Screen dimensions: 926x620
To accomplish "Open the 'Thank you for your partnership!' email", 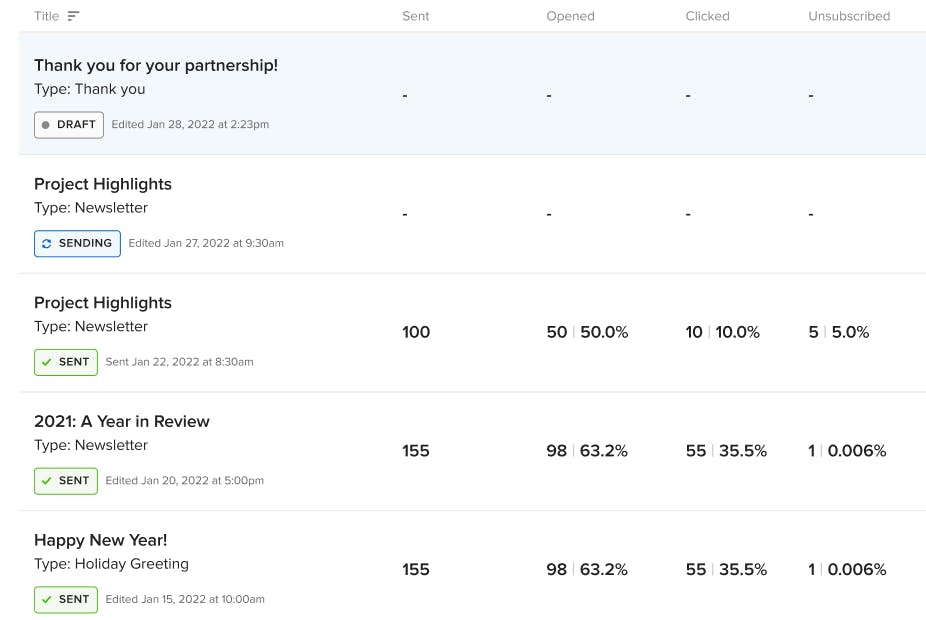I will (x=156, y=65).
